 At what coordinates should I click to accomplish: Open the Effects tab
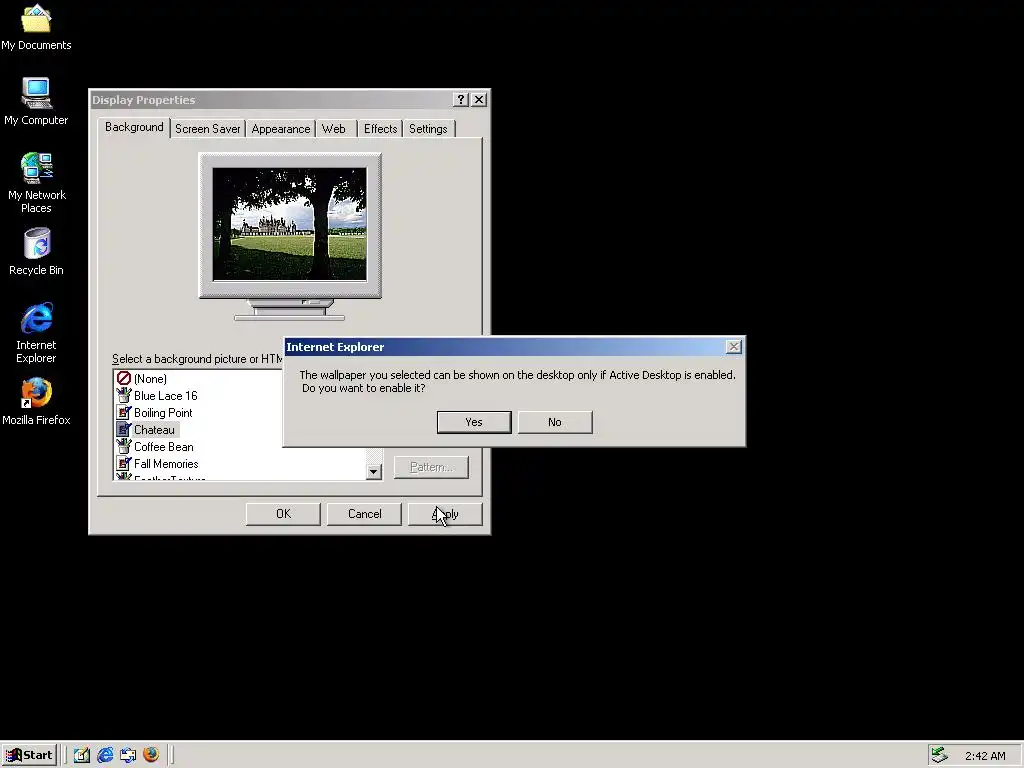click(380, 129)
